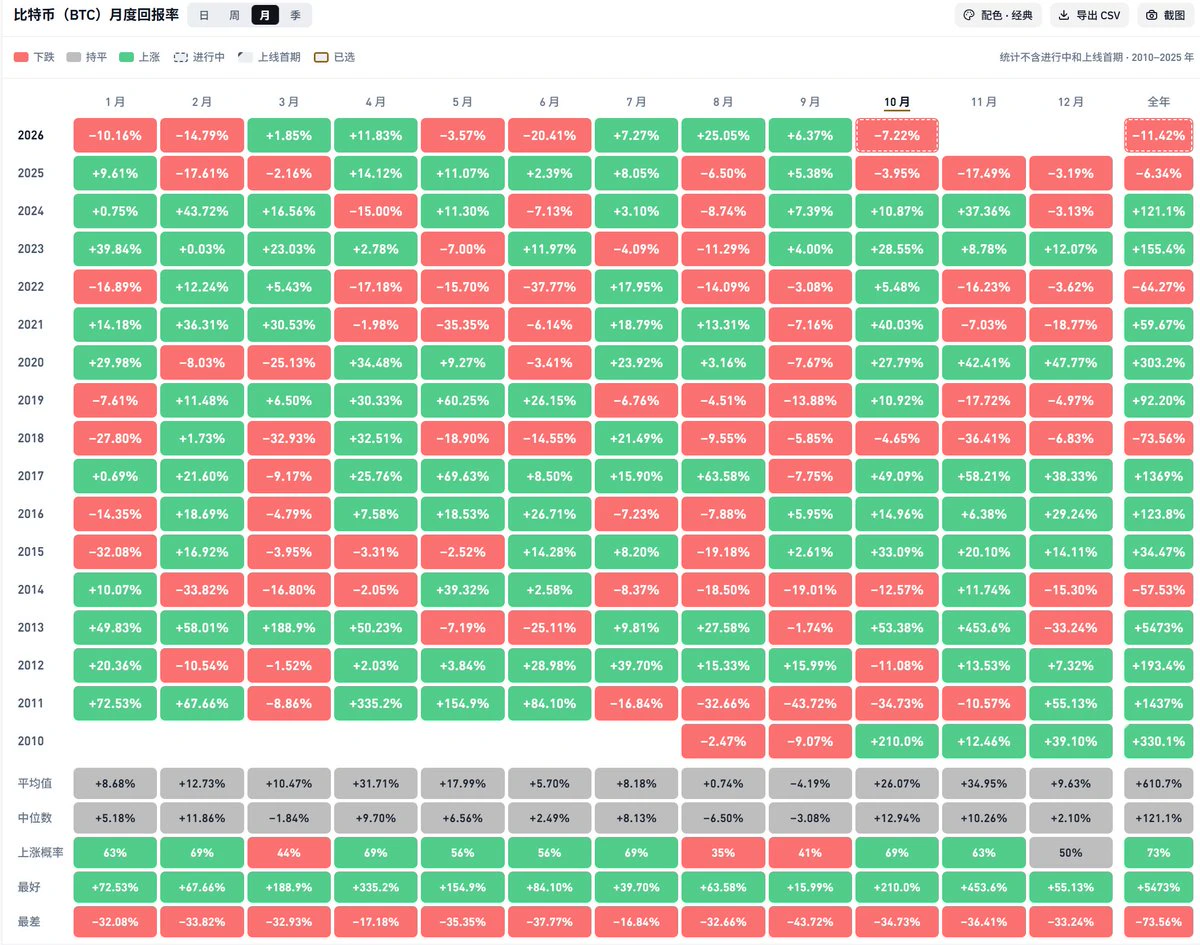The image size is (1200, 945).
Task: Click the +0.03% February 2023 cell
Action: 202,249
